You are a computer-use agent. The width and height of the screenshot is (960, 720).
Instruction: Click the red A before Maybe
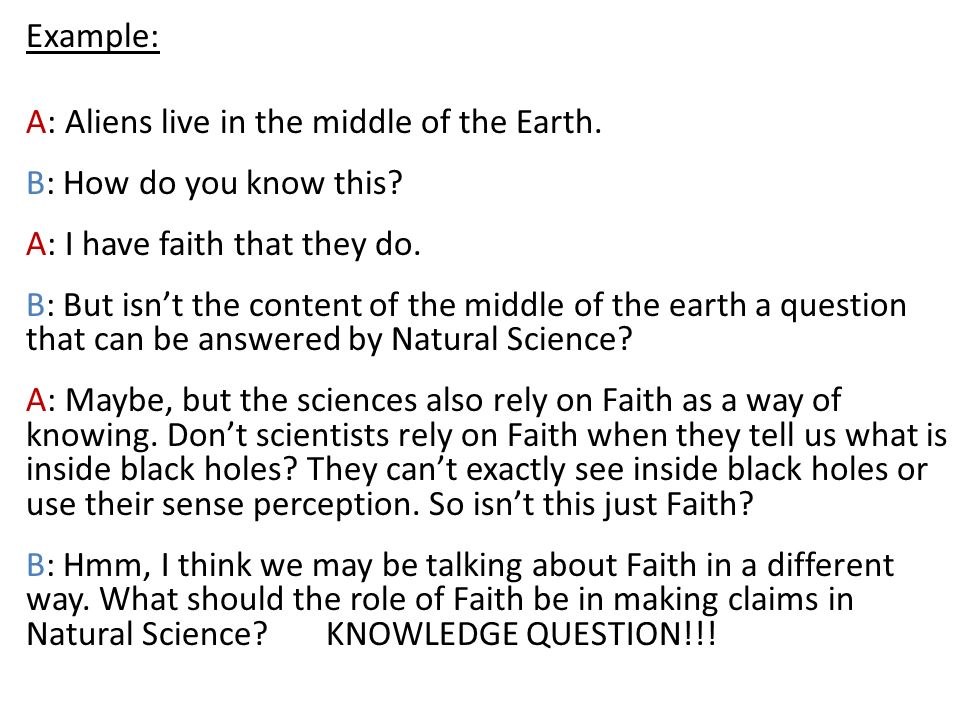tap(36, 400)
